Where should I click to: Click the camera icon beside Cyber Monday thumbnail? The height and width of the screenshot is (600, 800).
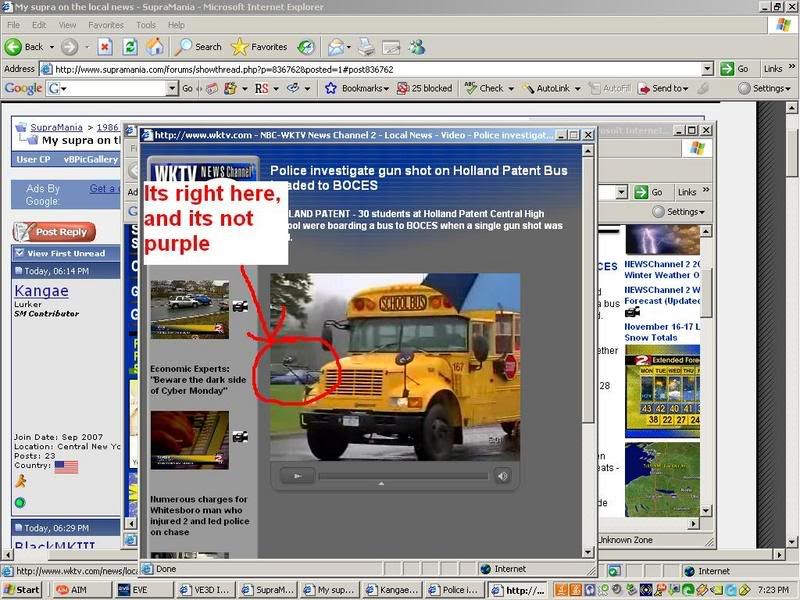(x=240, y=437)
